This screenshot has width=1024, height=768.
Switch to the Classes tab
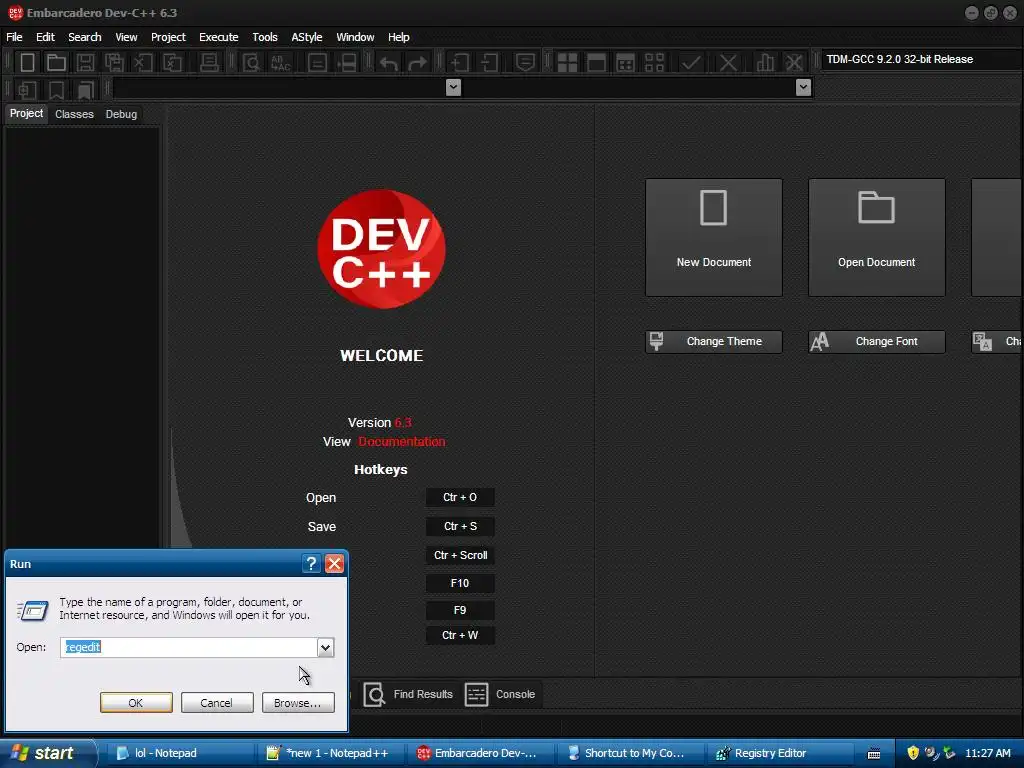tap(74, 114)
